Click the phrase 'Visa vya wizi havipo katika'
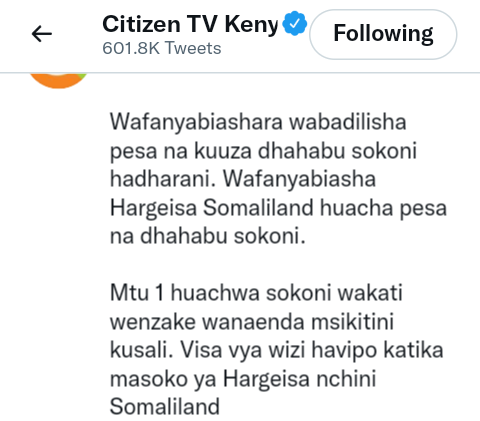The width and height of the screenshot is (480, 421). pos(312,351)
